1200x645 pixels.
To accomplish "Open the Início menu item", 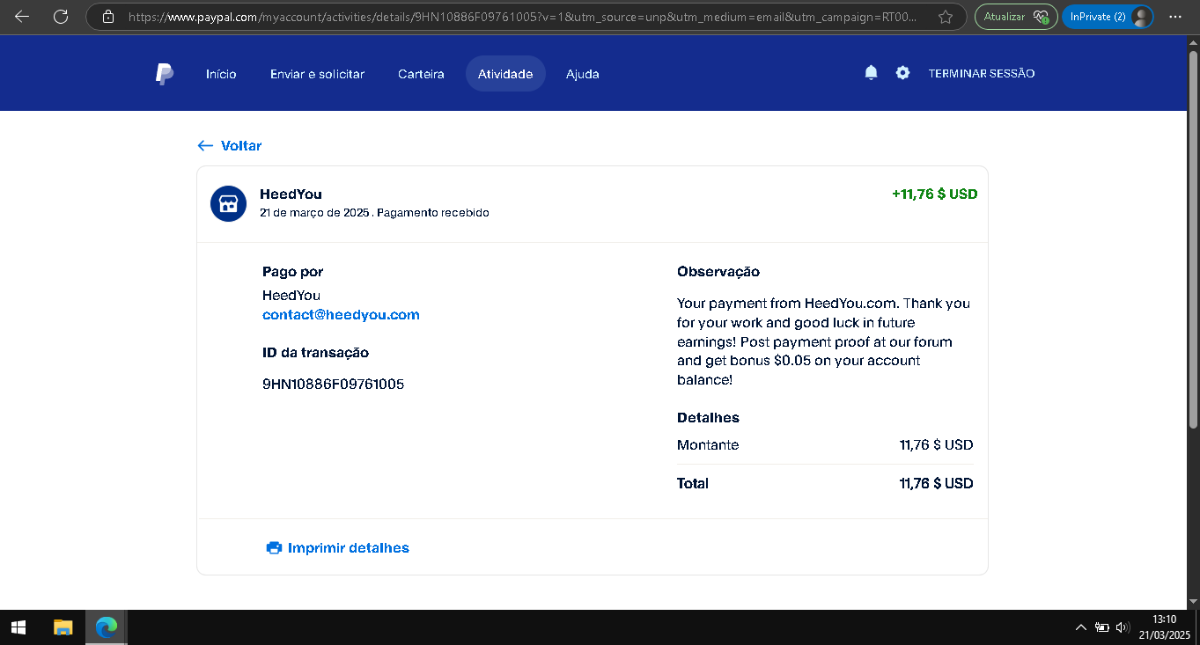I will click(x=221, y=74).
